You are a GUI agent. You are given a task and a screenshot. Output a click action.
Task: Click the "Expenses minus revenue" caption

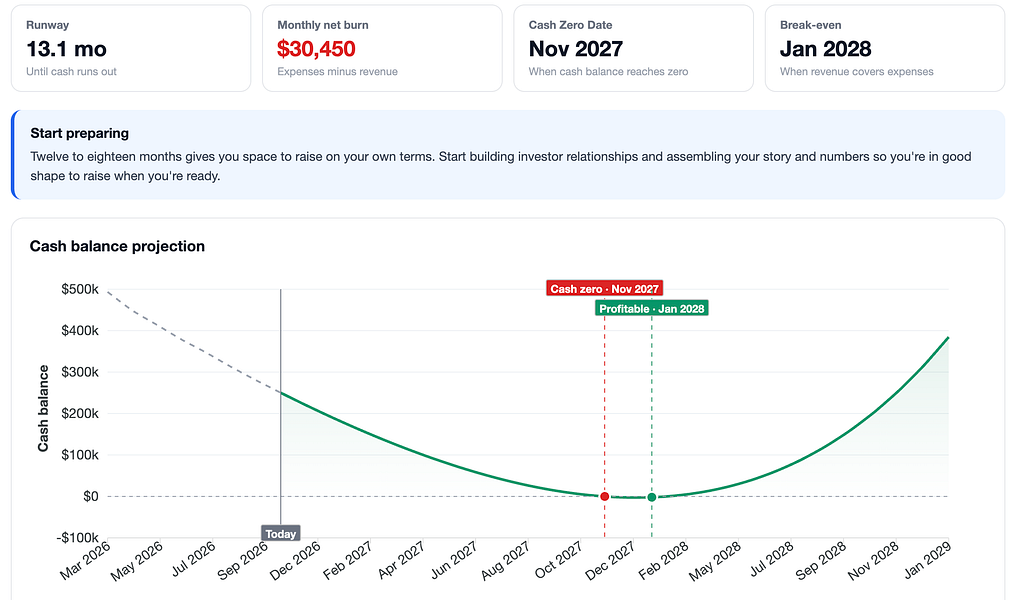337,71
